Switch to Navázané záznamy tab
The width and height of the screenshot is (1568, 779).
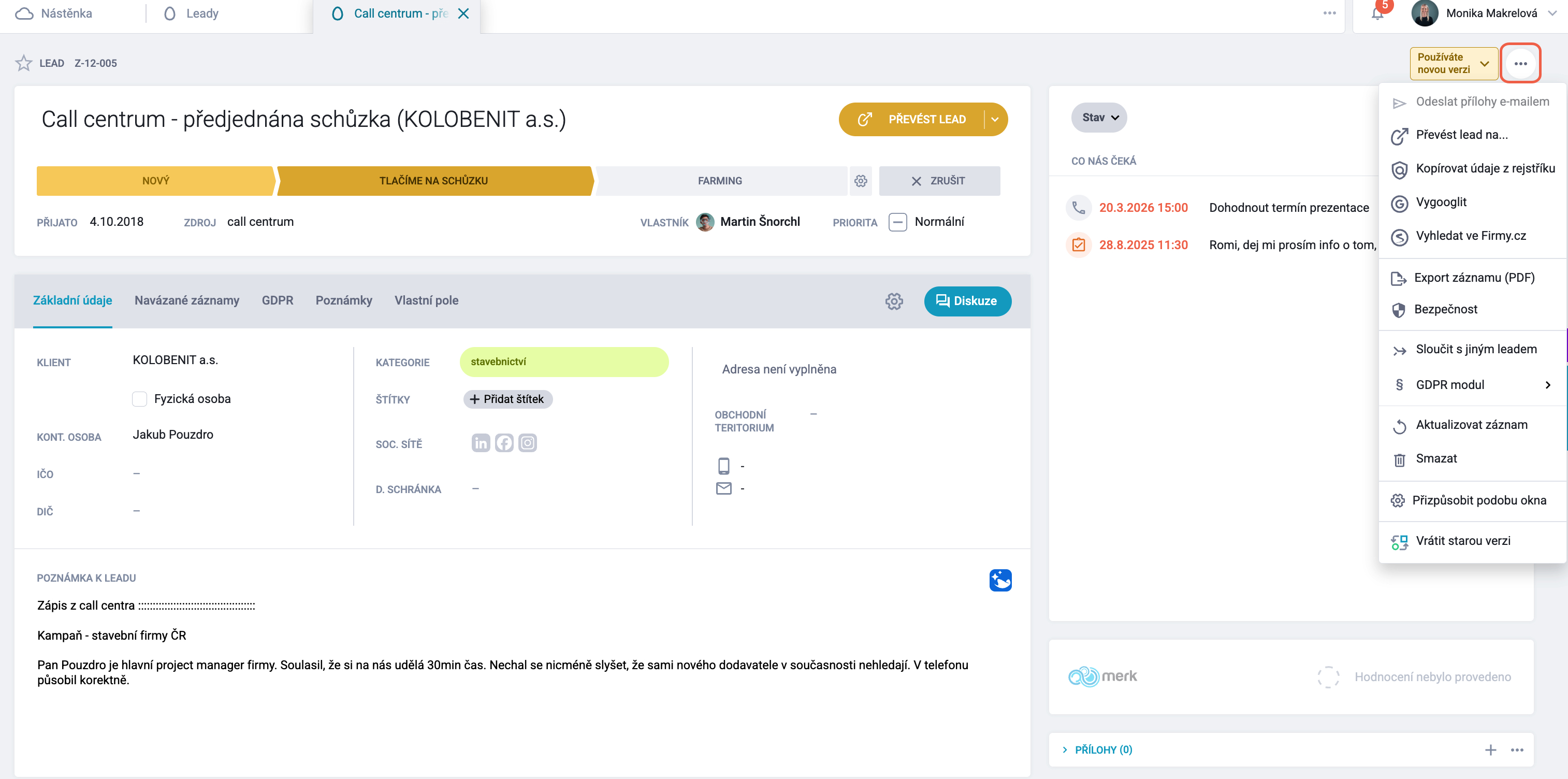[x=187, y=300]
